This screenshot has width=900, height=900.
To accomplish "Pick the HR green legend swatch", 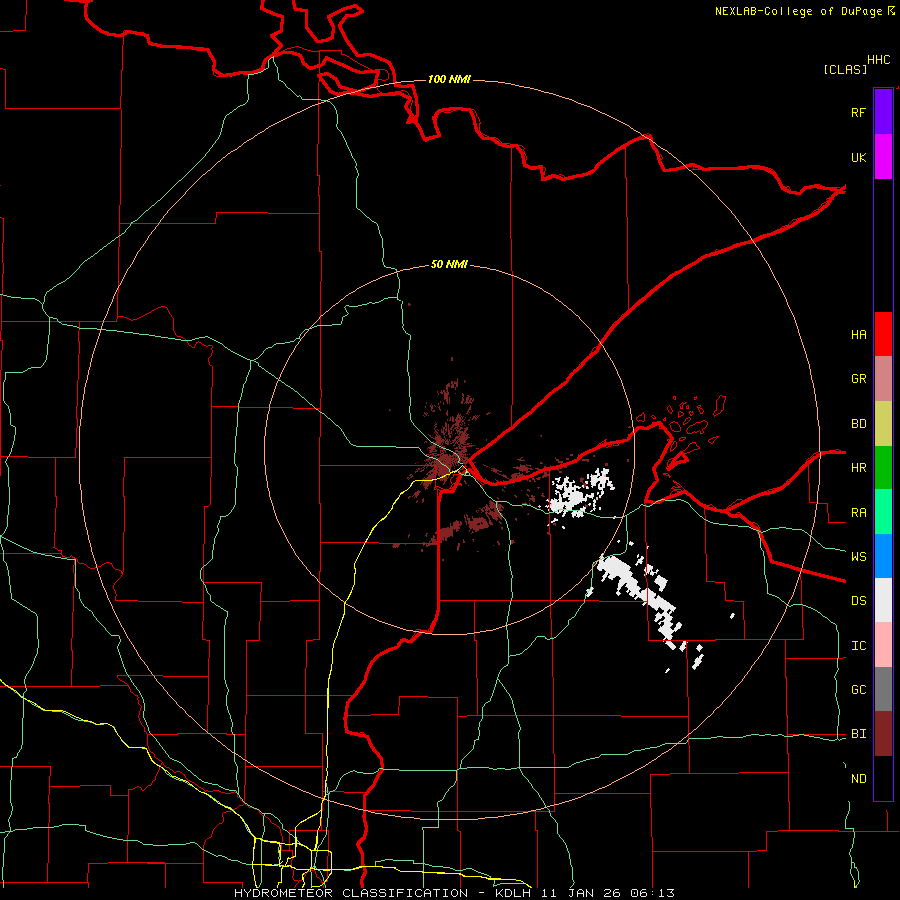I will click(883, 468).
